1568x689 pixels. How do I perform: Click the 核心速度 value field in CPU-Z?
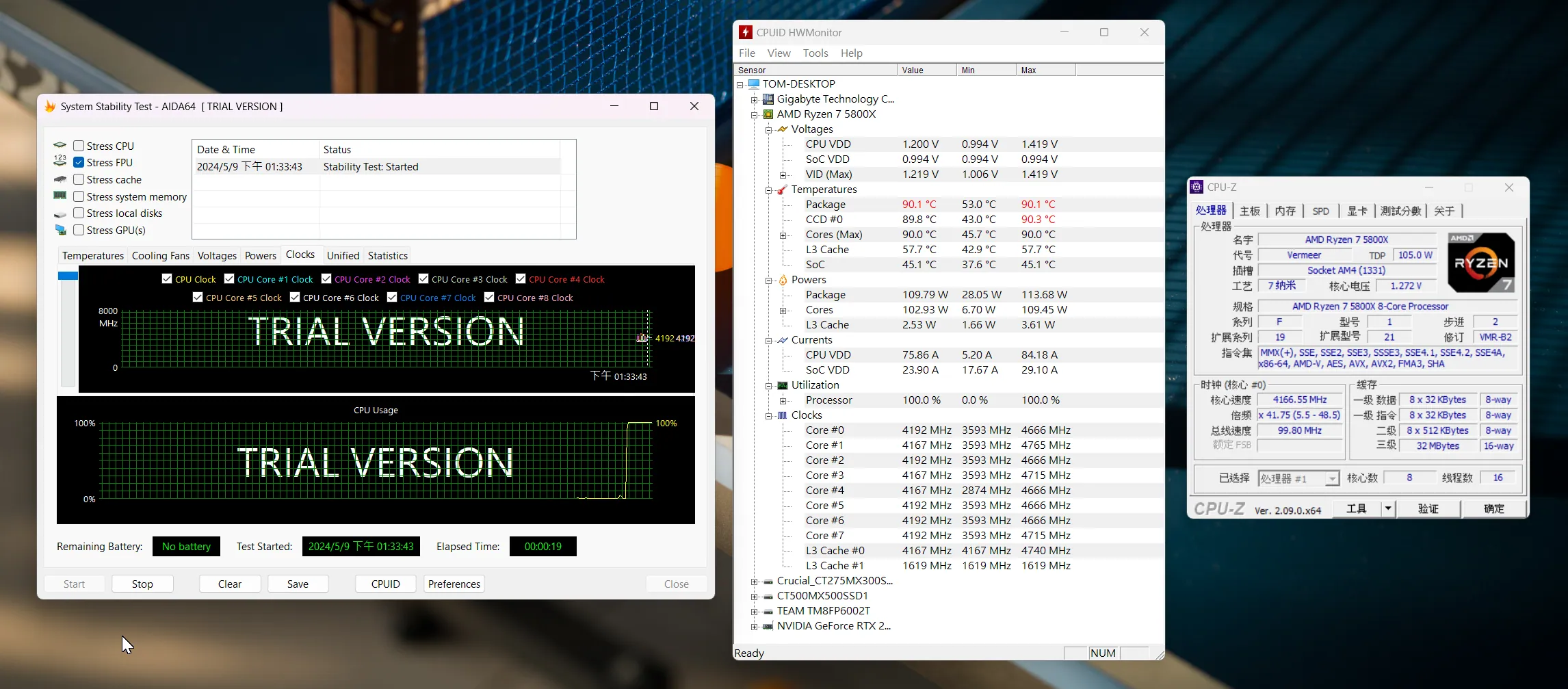[x=1300, y=400]
